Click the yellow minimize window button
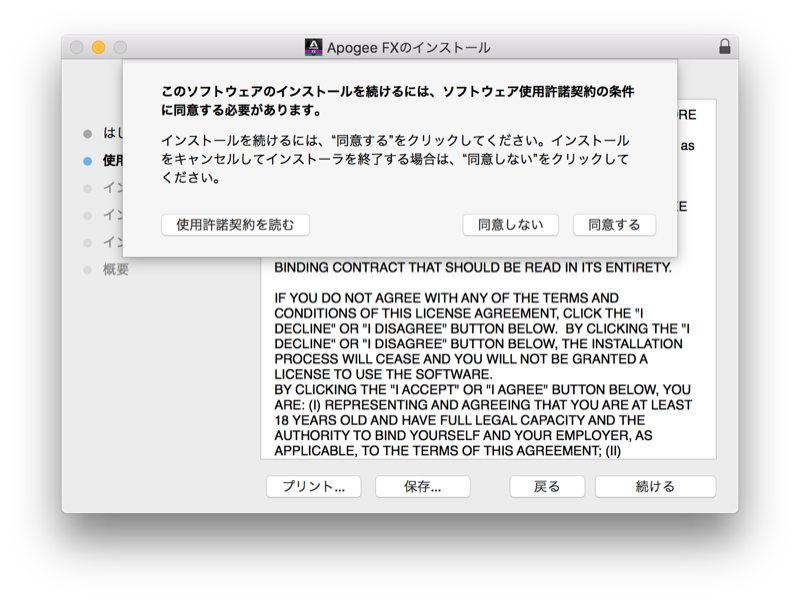 pyautogui.click(x=98, y=47)
